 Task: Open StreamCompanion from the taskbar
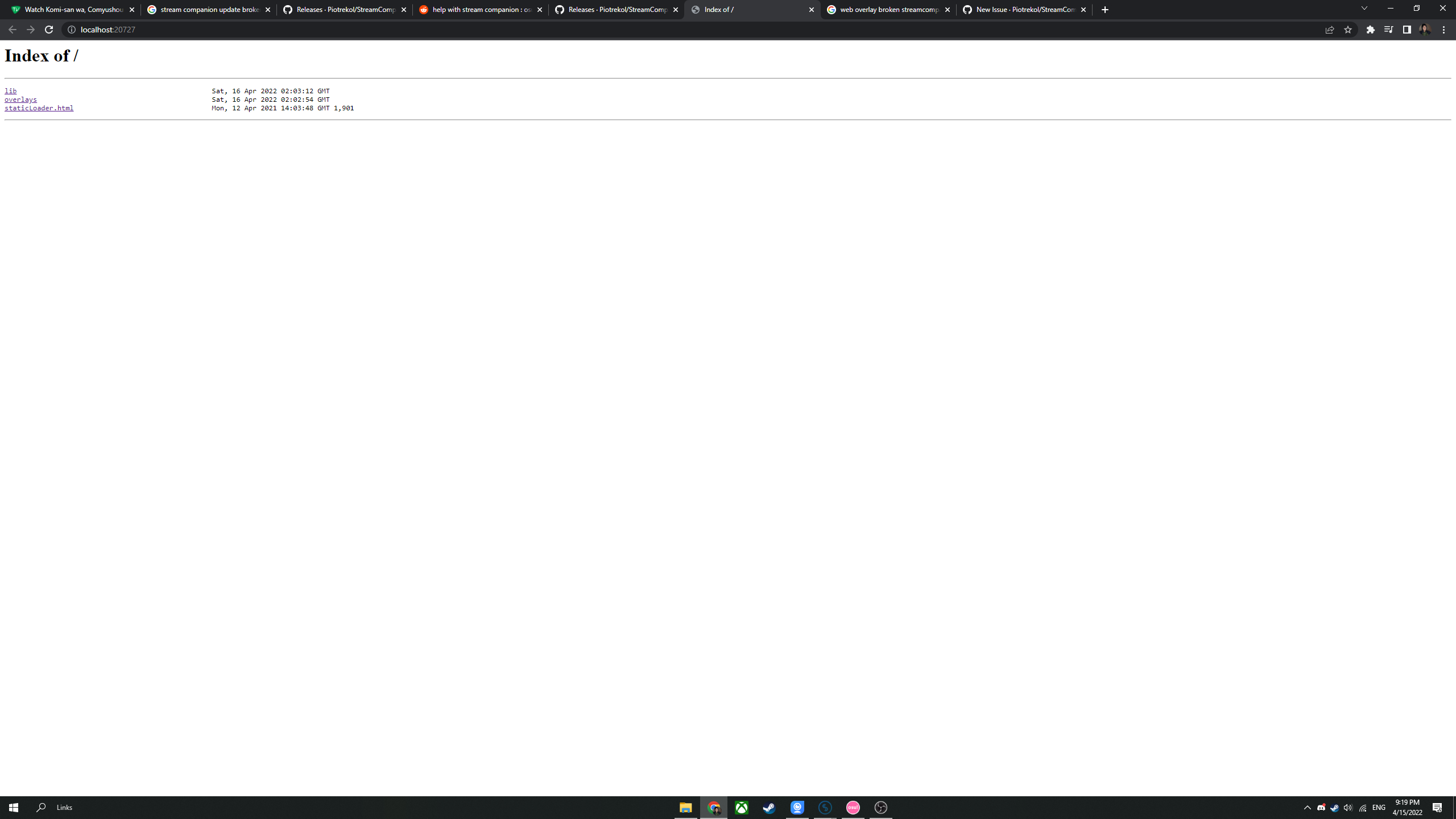pyautogui.click(x=825, y=807)
